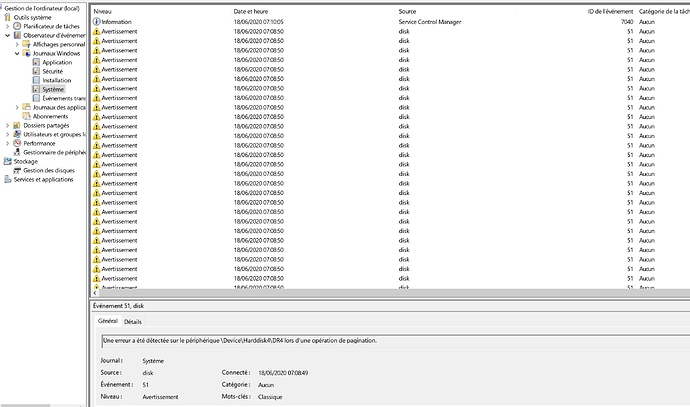Image resolution: width=690 pixels, height=407 pixels.
Task: Open the Application log icon
Action: point(36,62)
